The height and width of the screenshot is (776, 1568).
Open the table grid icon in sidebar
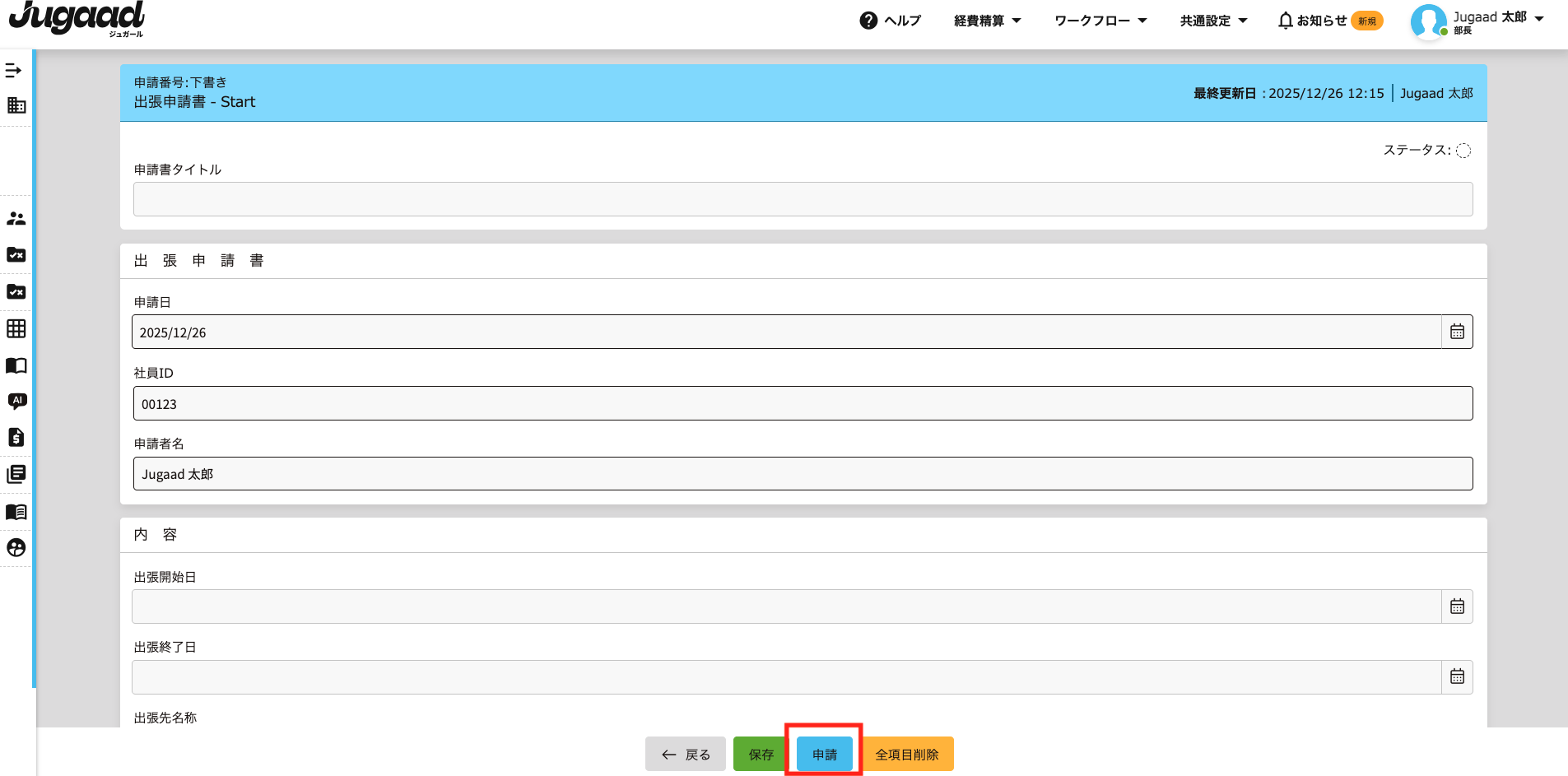coord(16,328)
